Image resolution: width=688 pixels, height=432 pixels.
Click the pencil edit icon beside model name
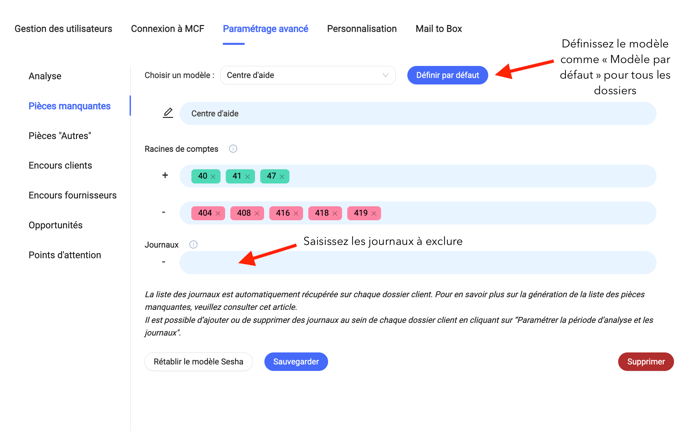point(168,113)
